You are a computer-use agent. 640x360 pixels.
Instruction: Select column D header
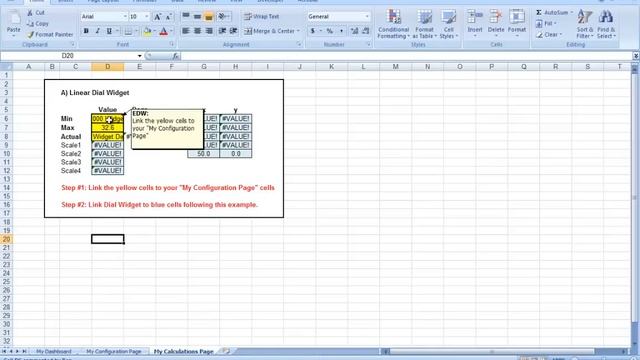108,67
